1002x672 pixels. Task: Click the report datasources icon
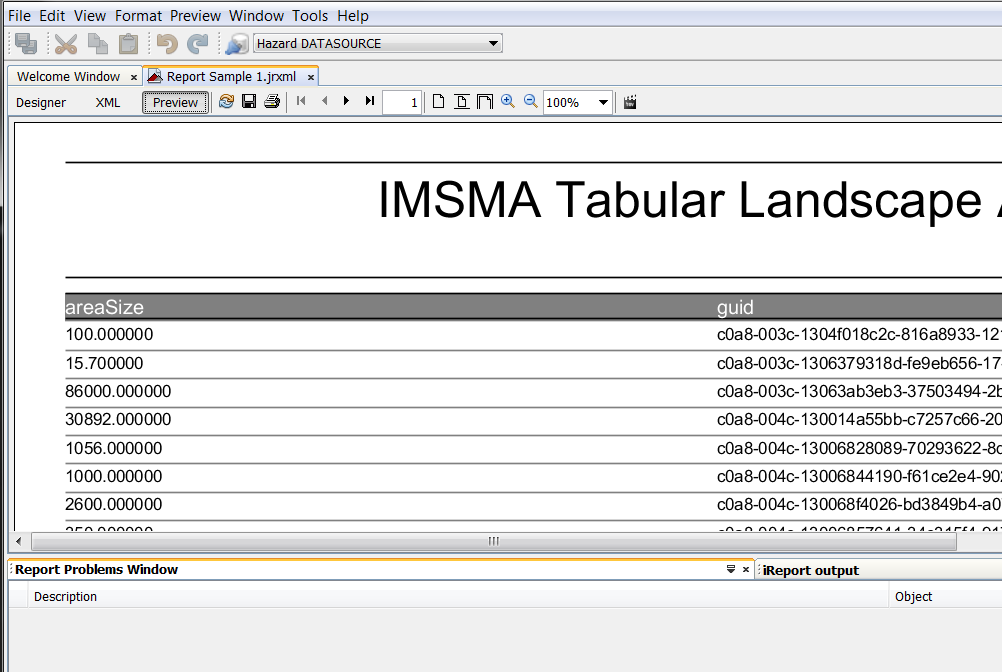[237, 43]
